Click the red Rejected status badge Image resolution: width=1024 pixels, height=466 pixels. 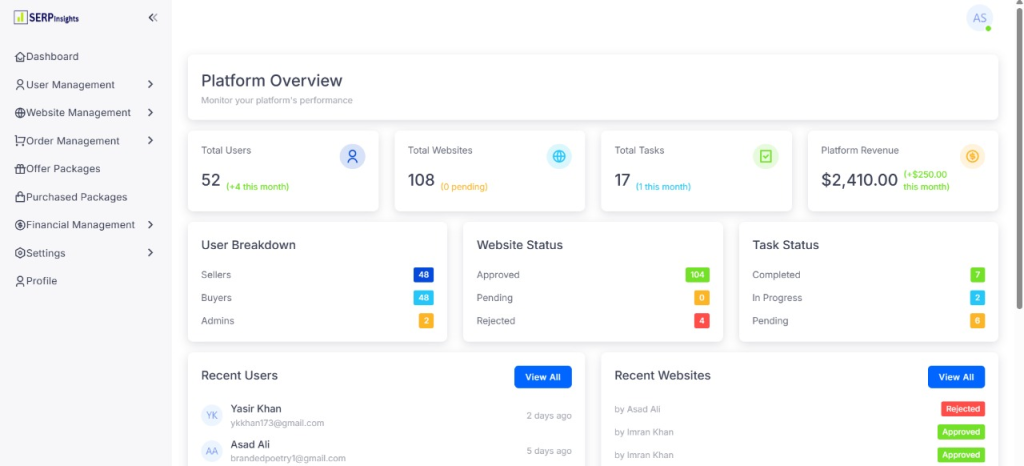pyautogui.click(x=962, y=409)
